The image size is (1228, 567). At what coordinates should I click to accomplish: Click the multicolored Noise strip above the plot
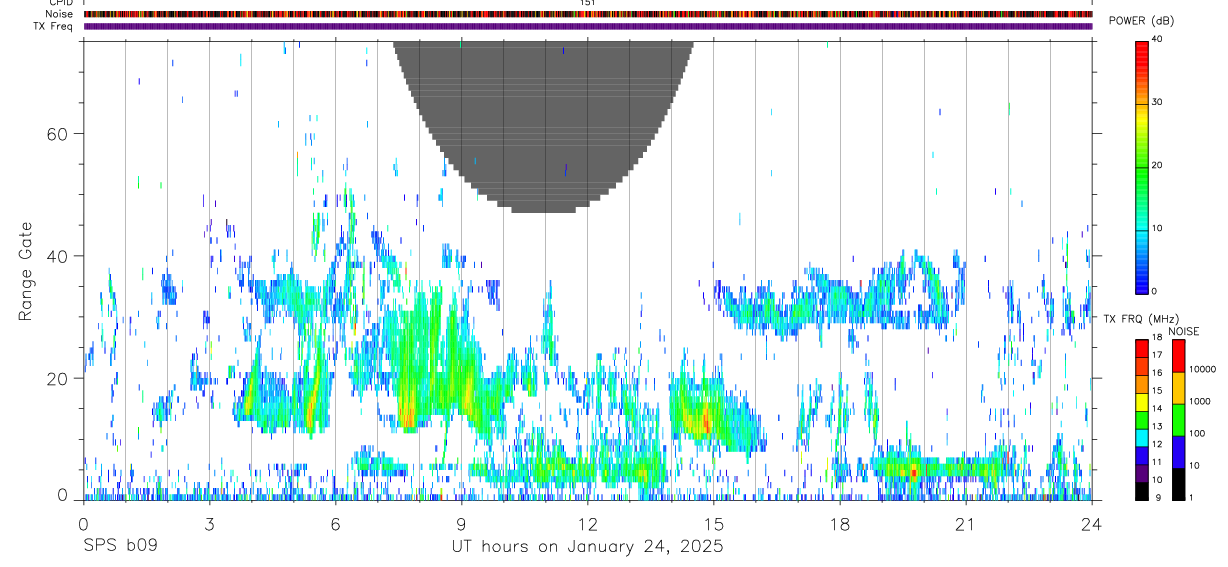(588, 14)
